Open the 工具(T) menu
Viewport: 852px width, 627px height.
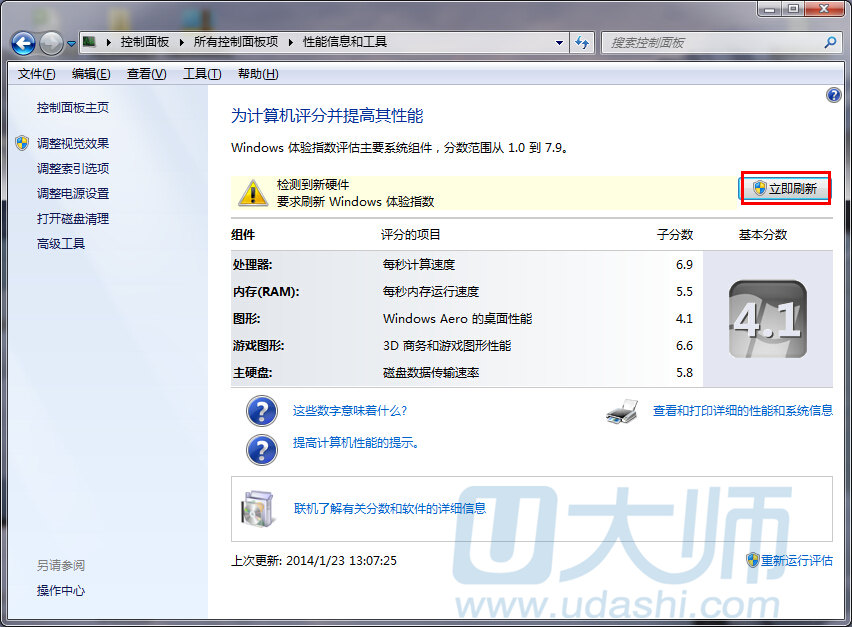point(202,74)
